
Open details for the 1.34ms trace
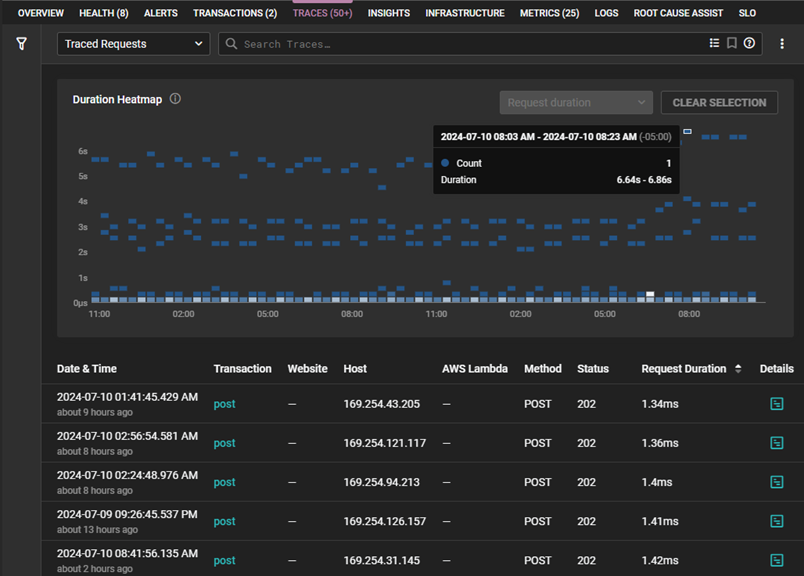(777, 404)
